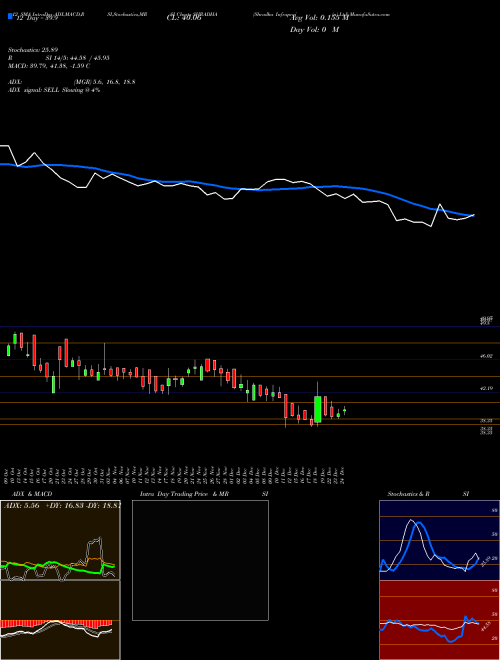Screen dimensions: 500x660
Task: Open the red RSI chart thumbnail
Action: click(x=439, y=620)
